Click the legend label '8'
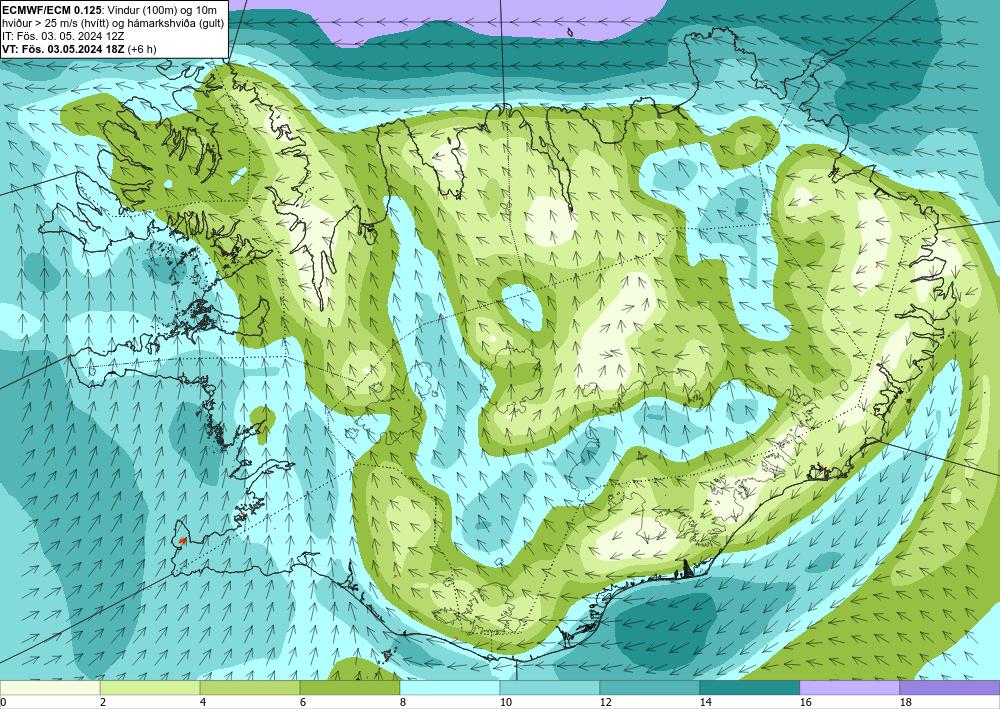The image size is (1000, 709). (402, 702)
